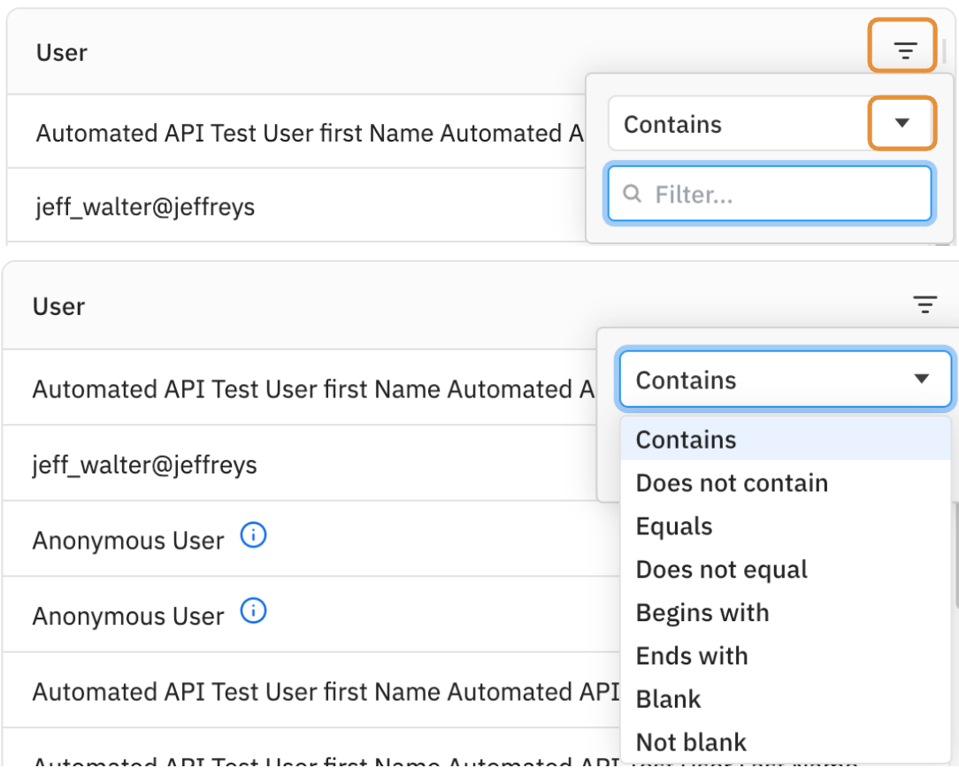Select the highlighted Contains option in list
The image size is (959, 768).
click(x=686, y=440)
